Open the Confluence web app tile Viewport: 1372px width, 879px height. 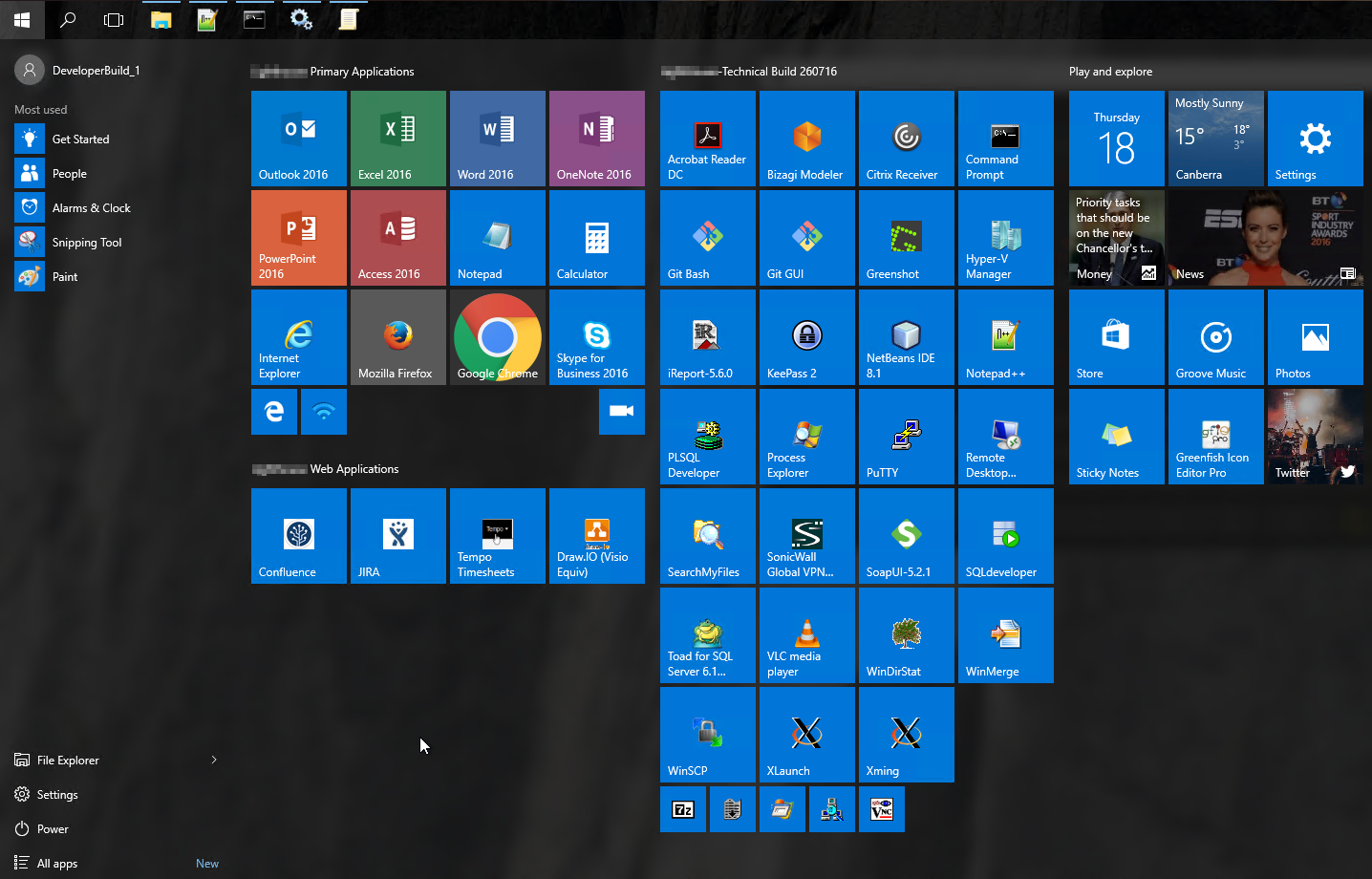[x=299, y=536]
